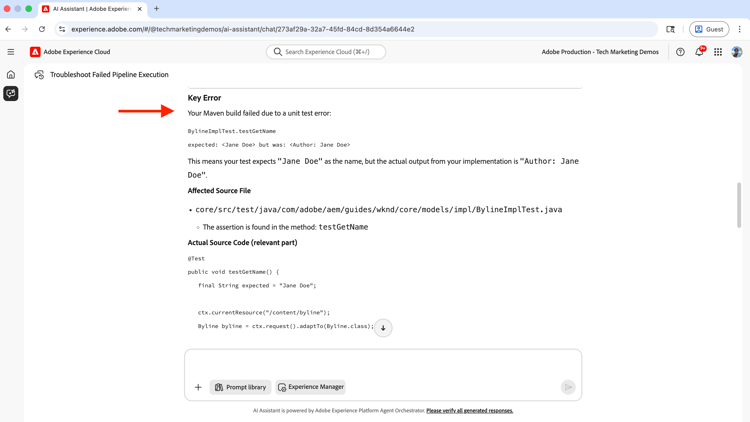Go back with browser back arrow
The image size is (750, 422).
(8, 29)
